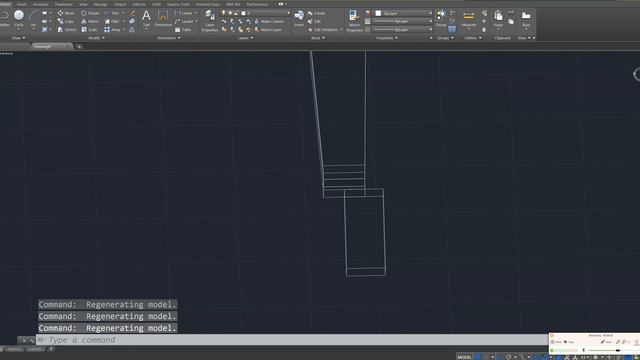Choose the Linear dimension tool
The width and height of the screenshot is (640, 360).
point(183,13)
